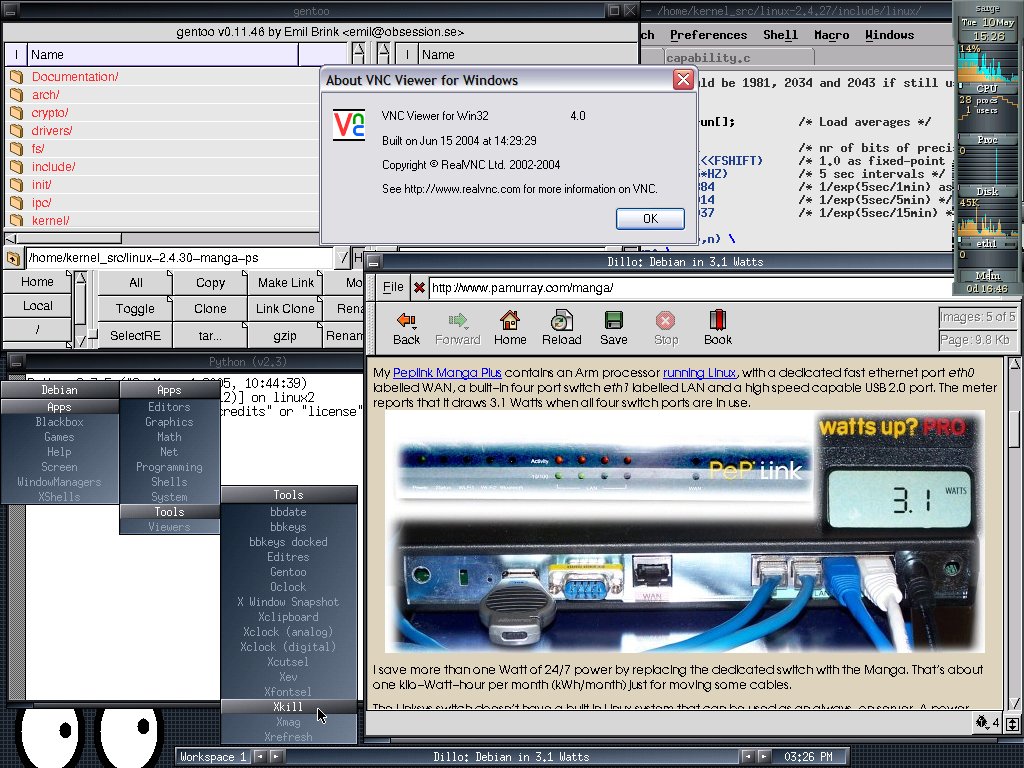The width and height of the screenshot is (1024, 768).
Task: Select Xkill from the Tools menu
Action: click(288, 707)
